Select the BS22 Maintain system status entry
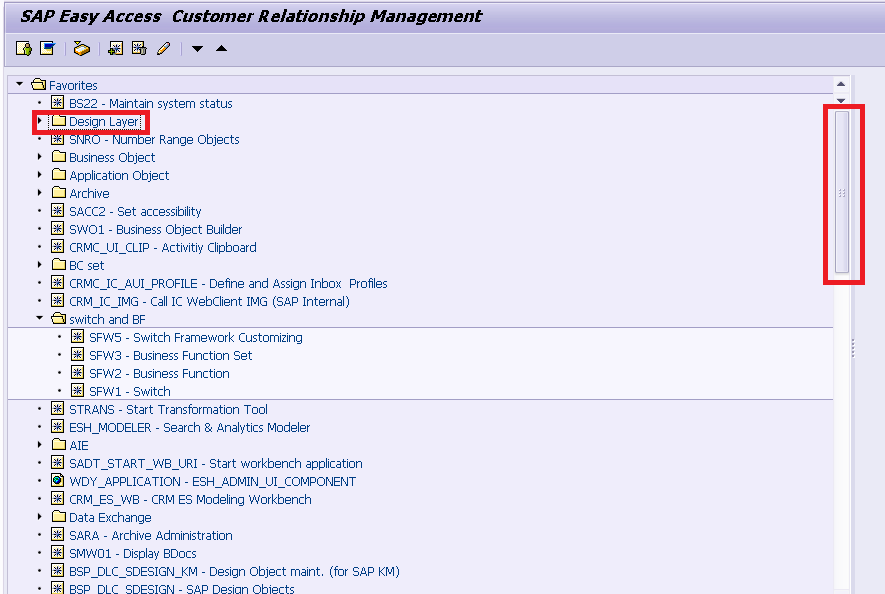885x594 pixels. pyautogui.click(x=150, y=103)
